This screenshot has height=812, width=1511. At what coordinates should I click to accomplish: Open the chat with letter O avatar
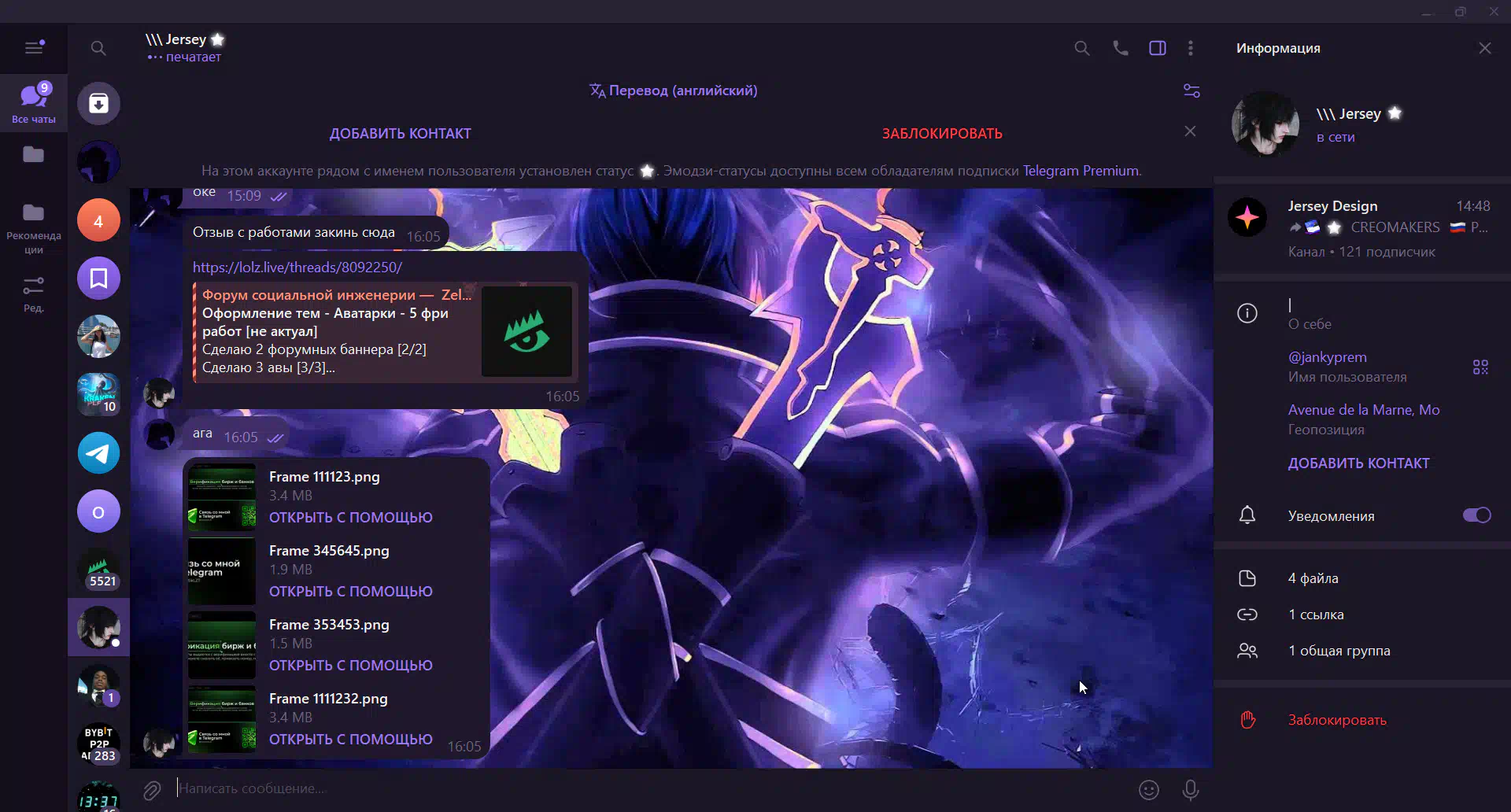coord(98,511)
